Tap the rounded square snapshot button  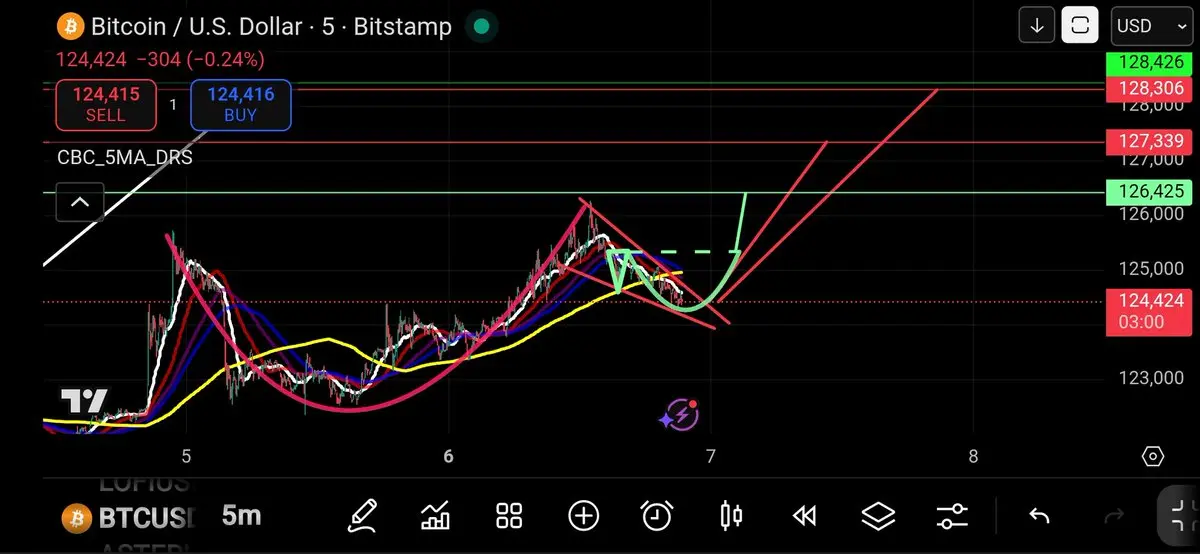(x=1080, y=26)
